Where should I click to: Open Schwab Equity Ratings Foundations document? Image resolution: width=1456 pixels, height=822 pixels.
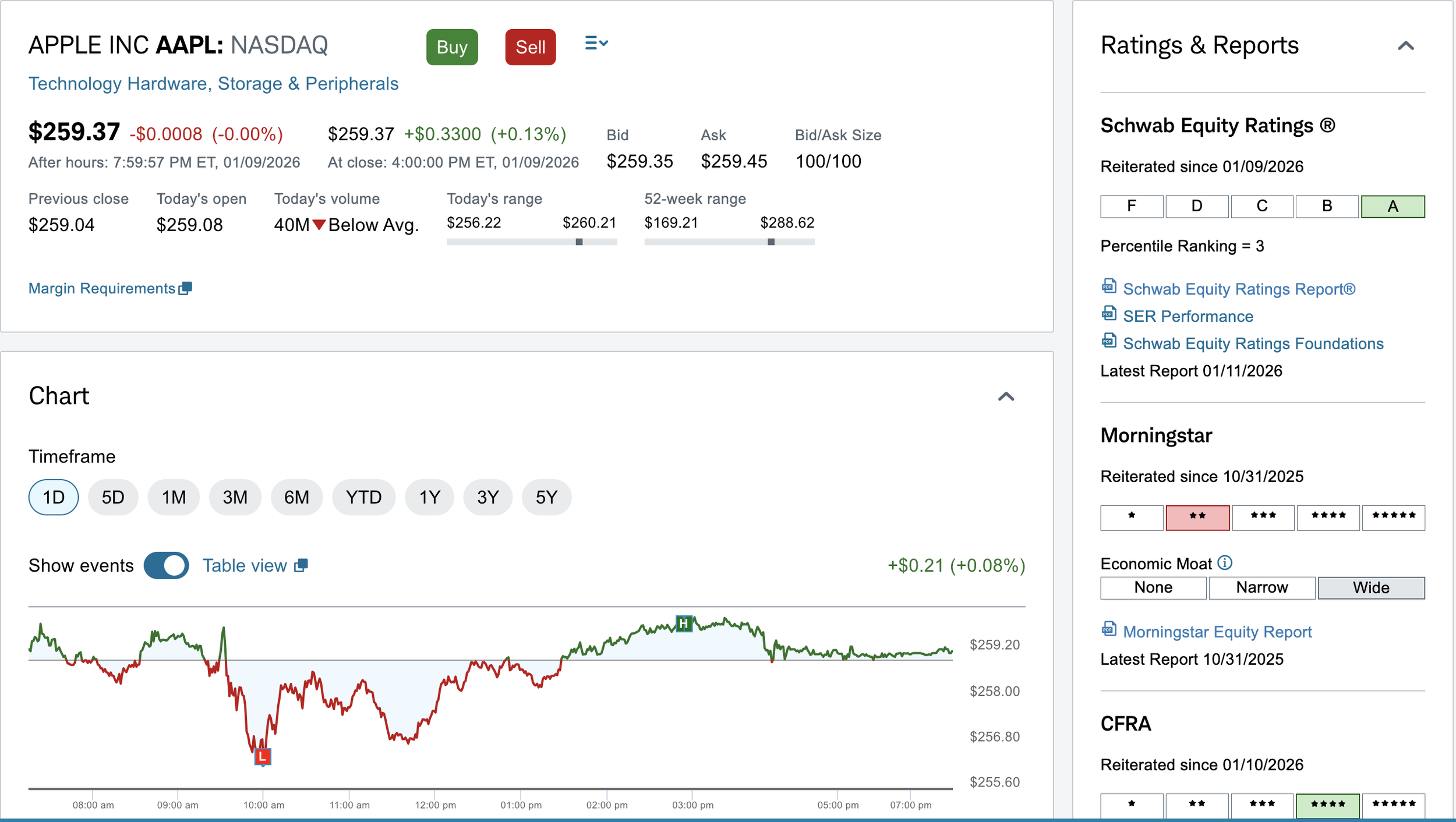pos(1253,343)
